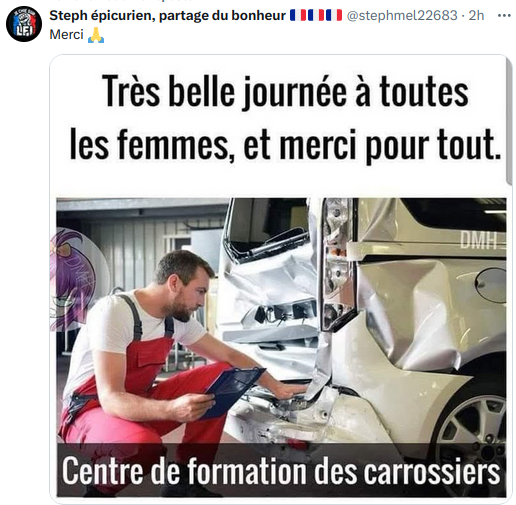Click the broken tail light on the car
This screenshot has height=505, width=516.
(x=337, y=263)
